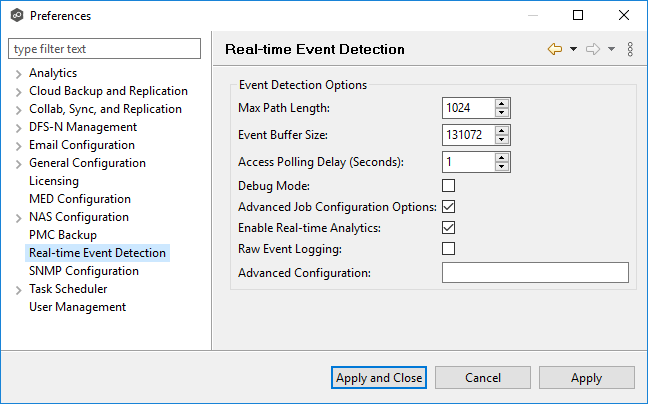
Task: Open the User Management preferences page
Action: tap(77, 307)
